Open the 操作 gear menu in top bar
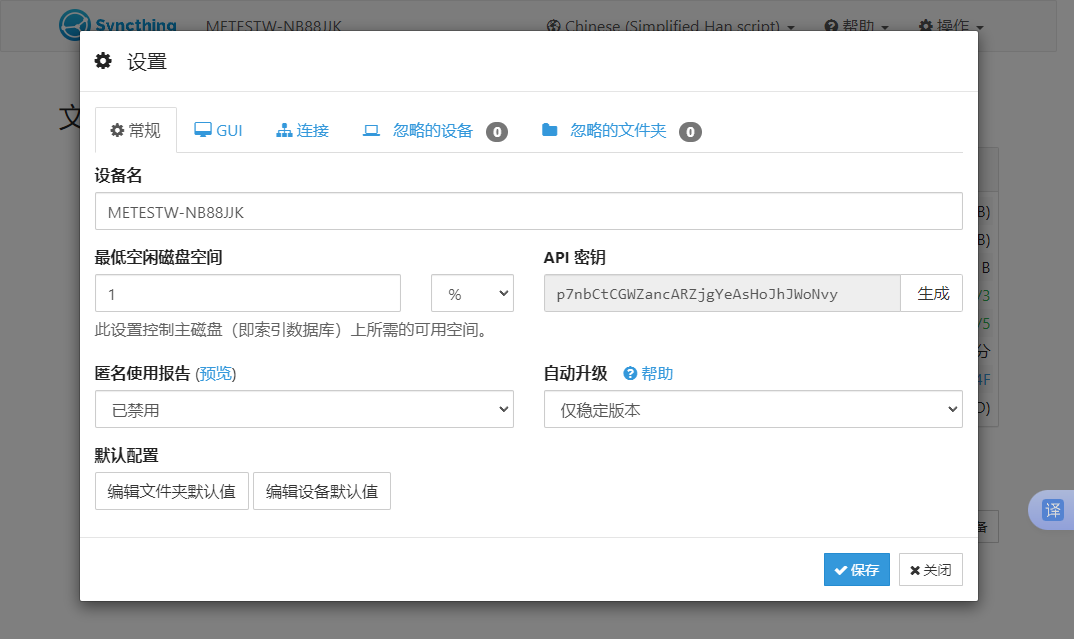Viewport: 1074px width, 639px height. coord(949,26)
